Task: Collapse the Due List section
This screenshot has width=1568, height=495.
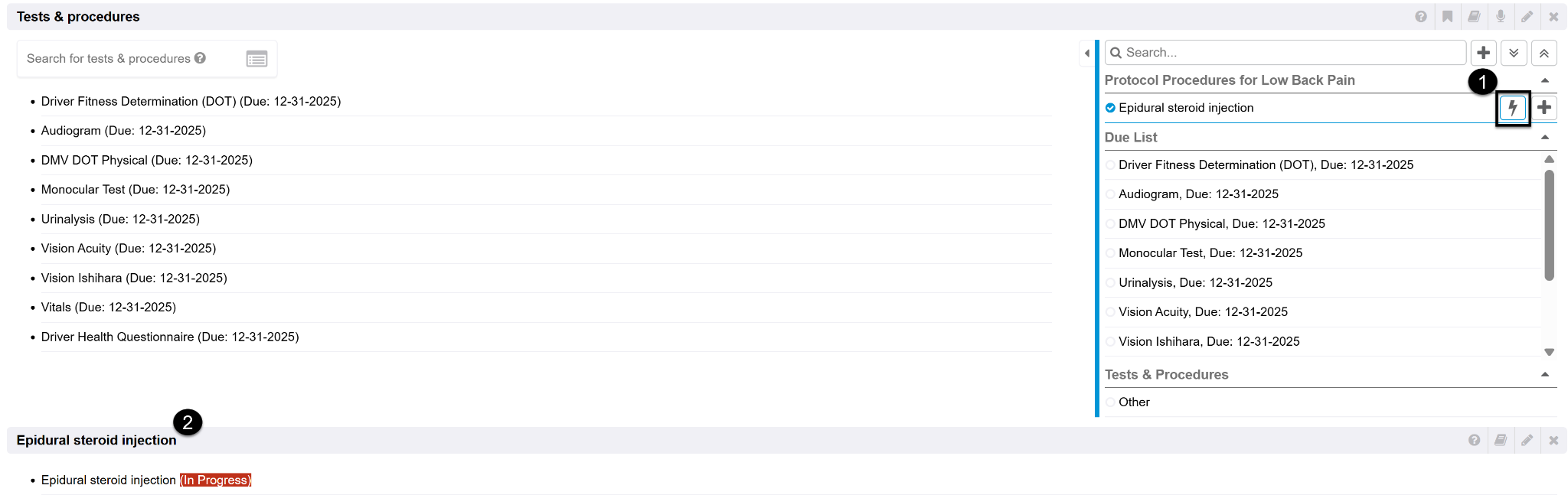Action: [1544, 138]
